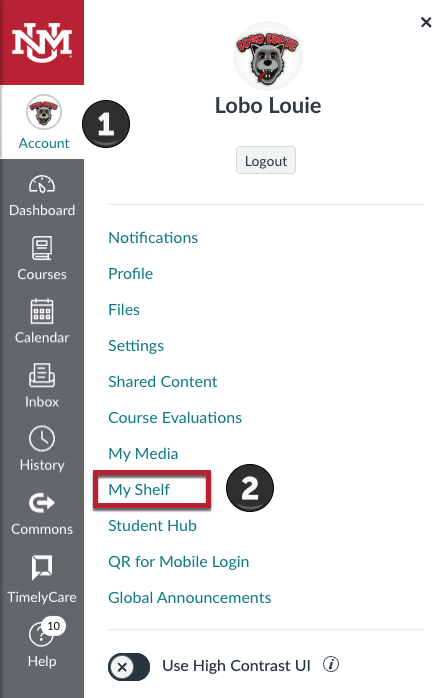This screenshot has width=447, height=698.
Task: Open the Commons arrow icon
Action: click(x=42, y=503)
